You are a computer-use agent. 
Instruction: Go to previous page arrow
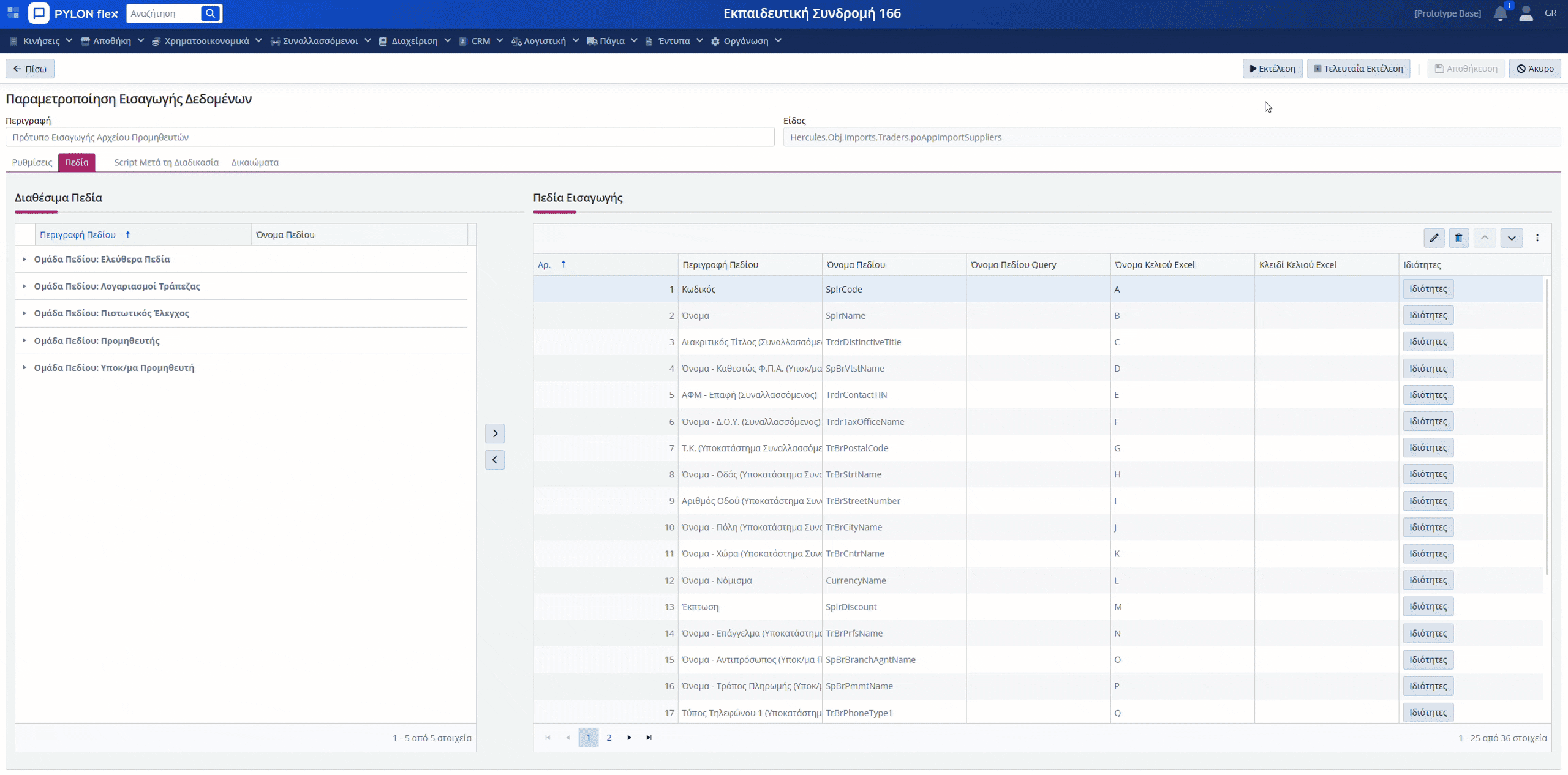point(568,738)
